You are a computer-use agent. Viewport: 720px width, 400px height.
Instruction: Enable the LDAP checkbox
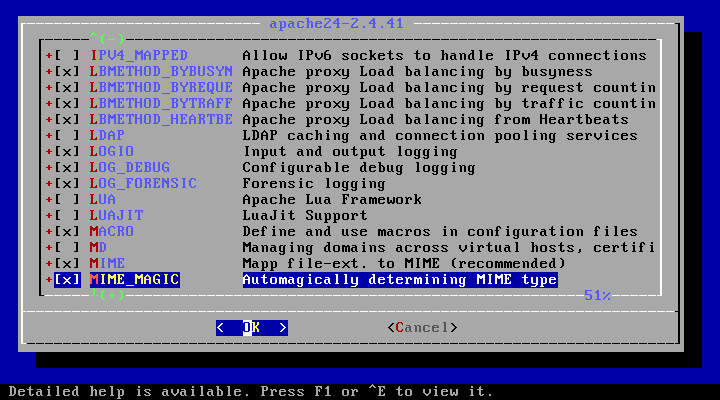67,136
